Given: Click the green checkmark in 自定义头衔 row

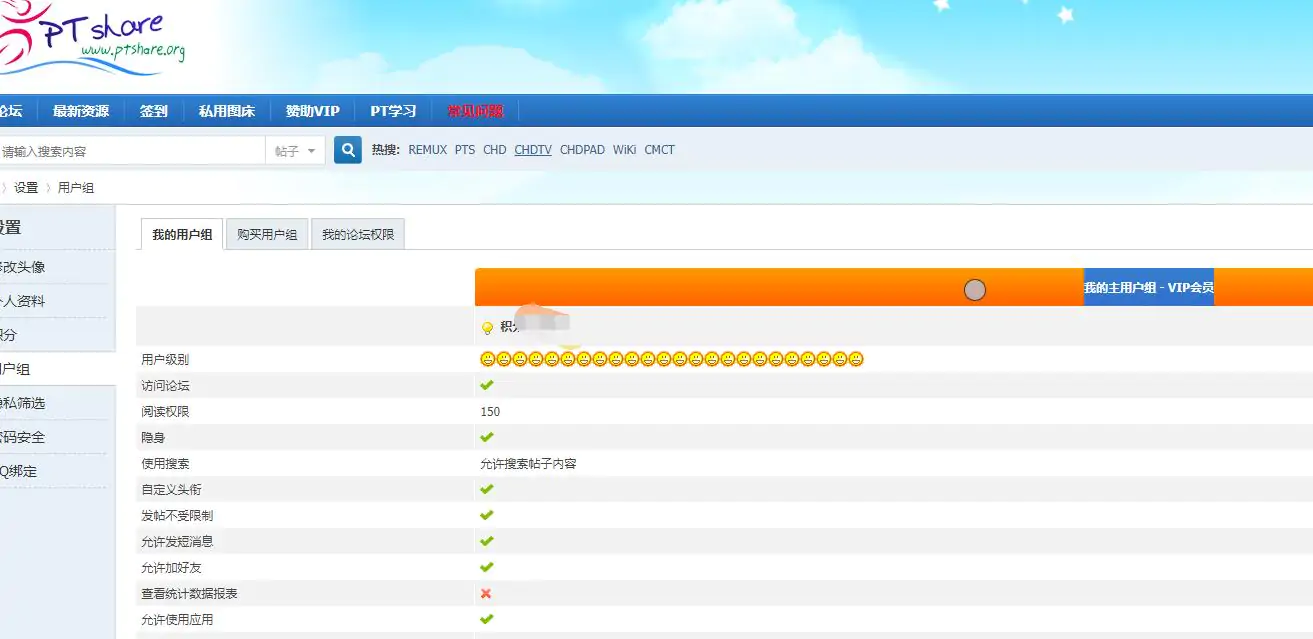Looking at the screenshot, I should [487, 489].
